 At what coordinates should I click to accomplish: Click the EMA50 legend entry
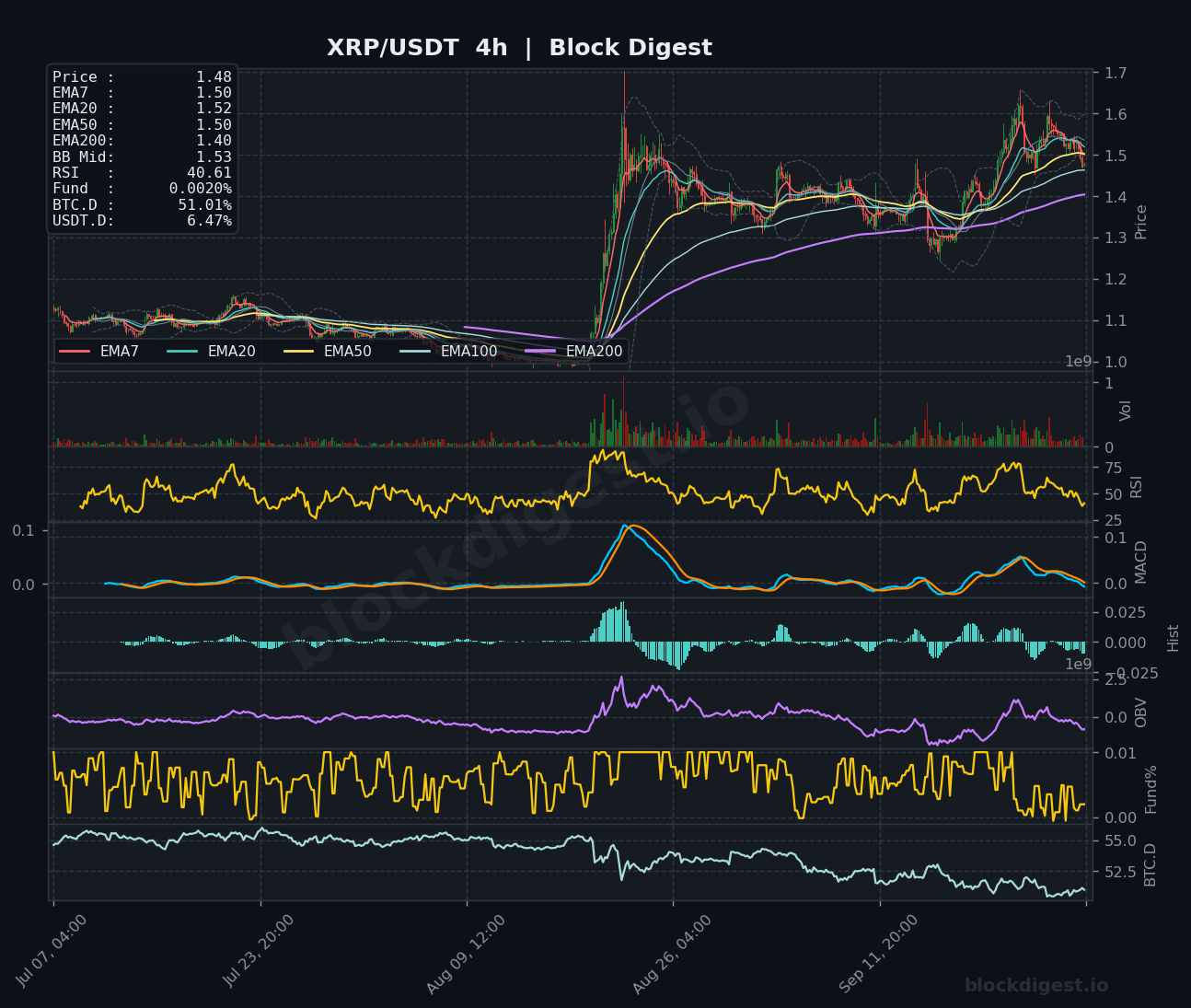327,351
